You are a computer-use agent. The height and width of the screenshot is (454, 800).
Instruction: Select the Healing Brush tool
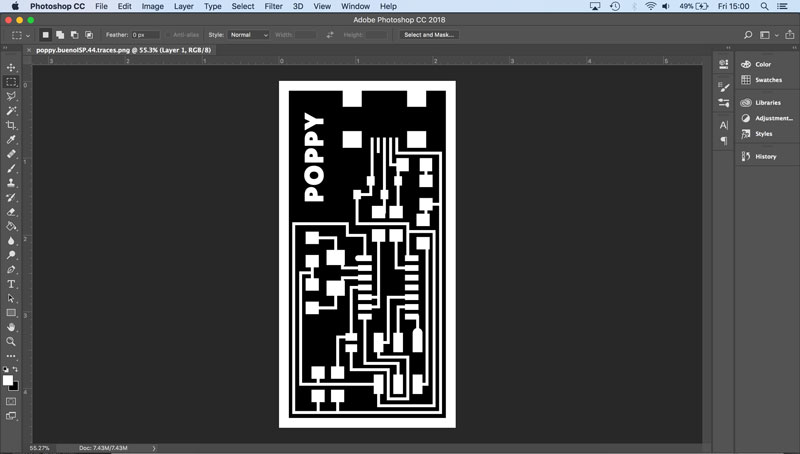point(11,154)
